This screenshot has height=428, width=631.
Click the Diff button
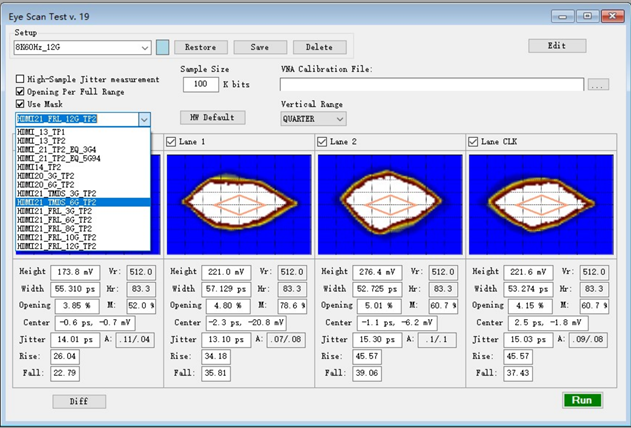pyautogui.click(x=79, y=401)
